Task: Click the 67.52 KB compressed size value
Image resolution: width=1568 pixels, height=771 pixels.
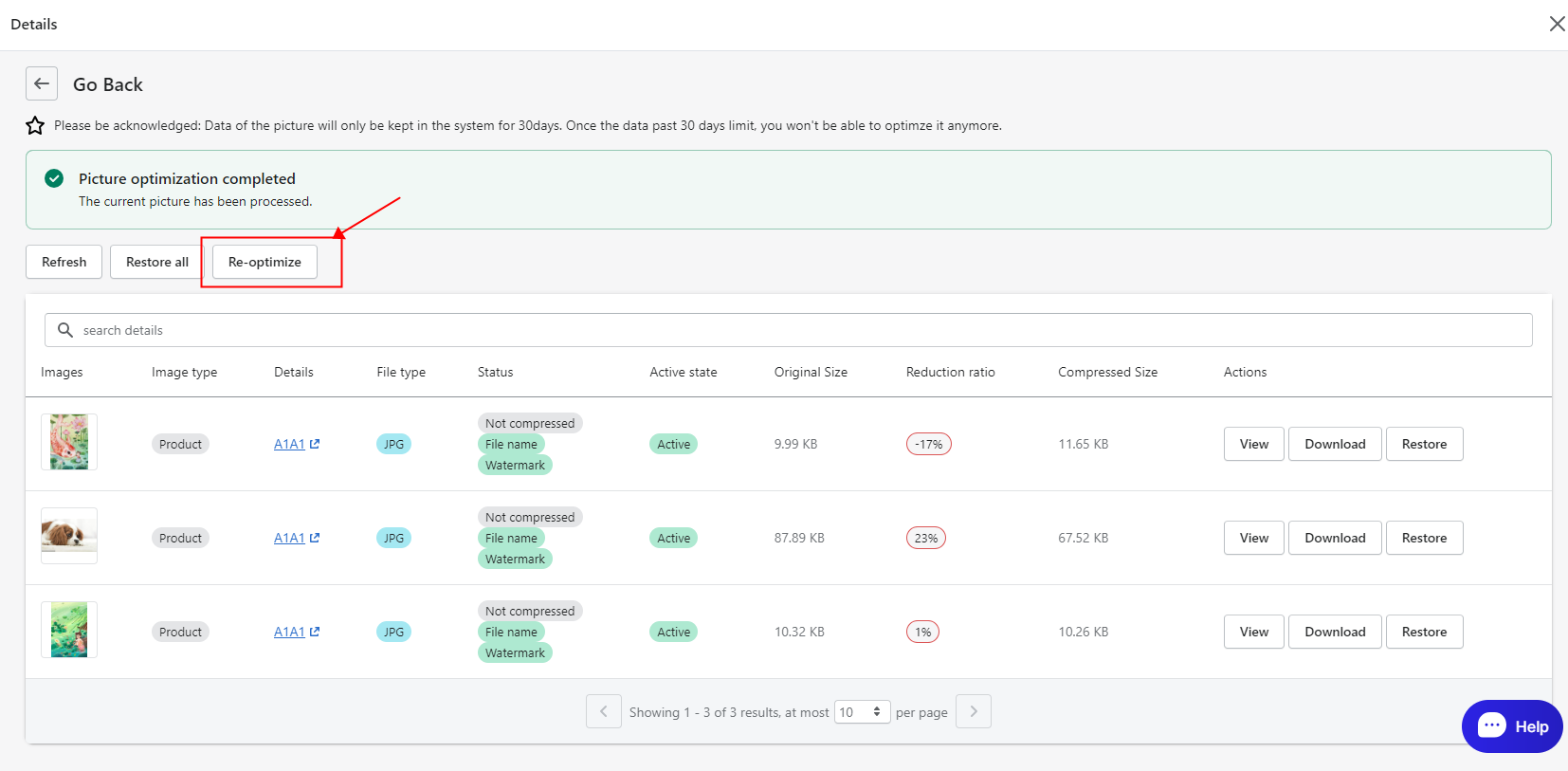Action: click(x=1083, y=538)
